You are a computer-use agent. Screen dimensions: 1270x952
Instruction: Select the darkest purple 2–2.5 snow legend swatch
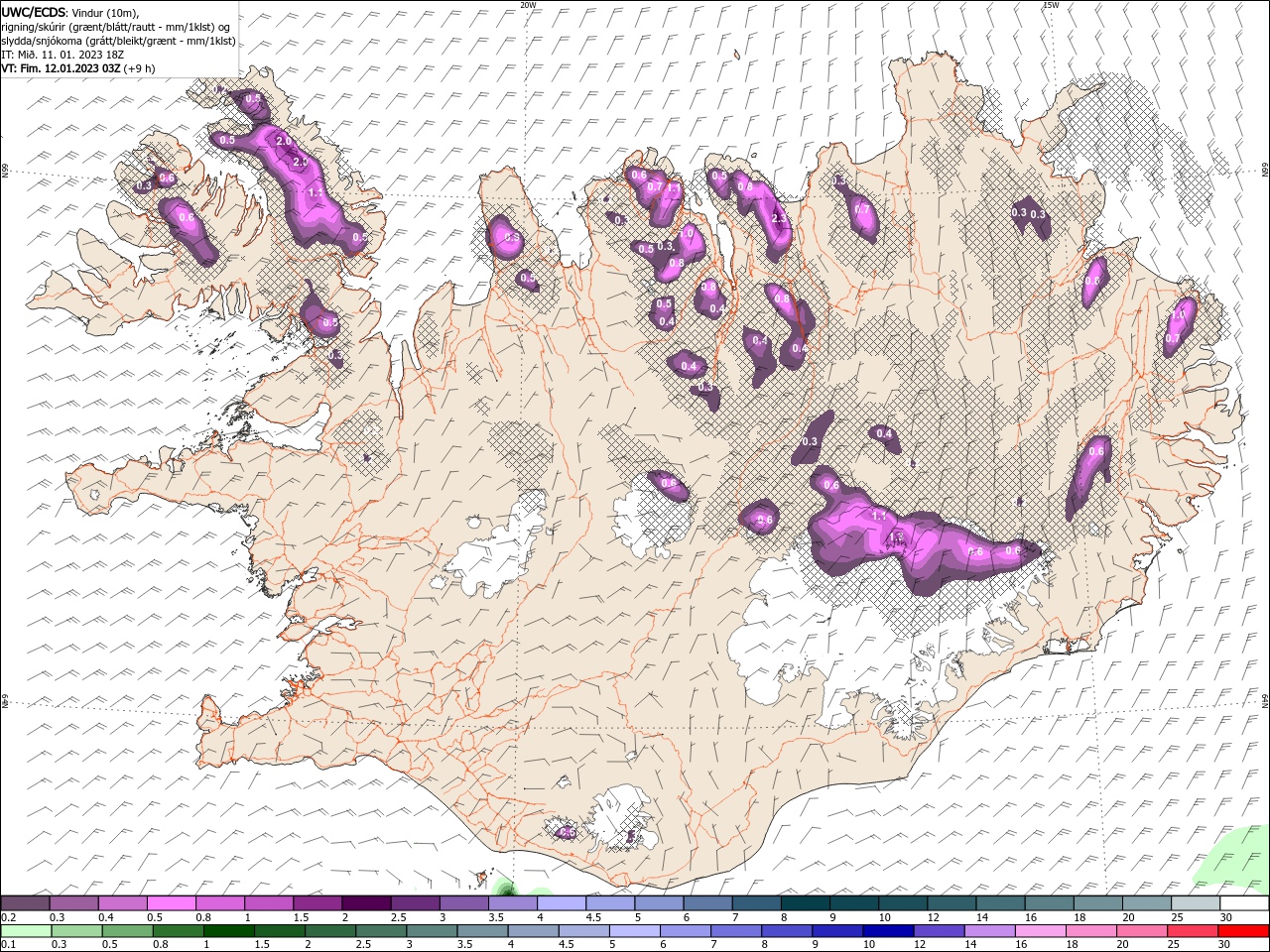click(x=365, y=903)
